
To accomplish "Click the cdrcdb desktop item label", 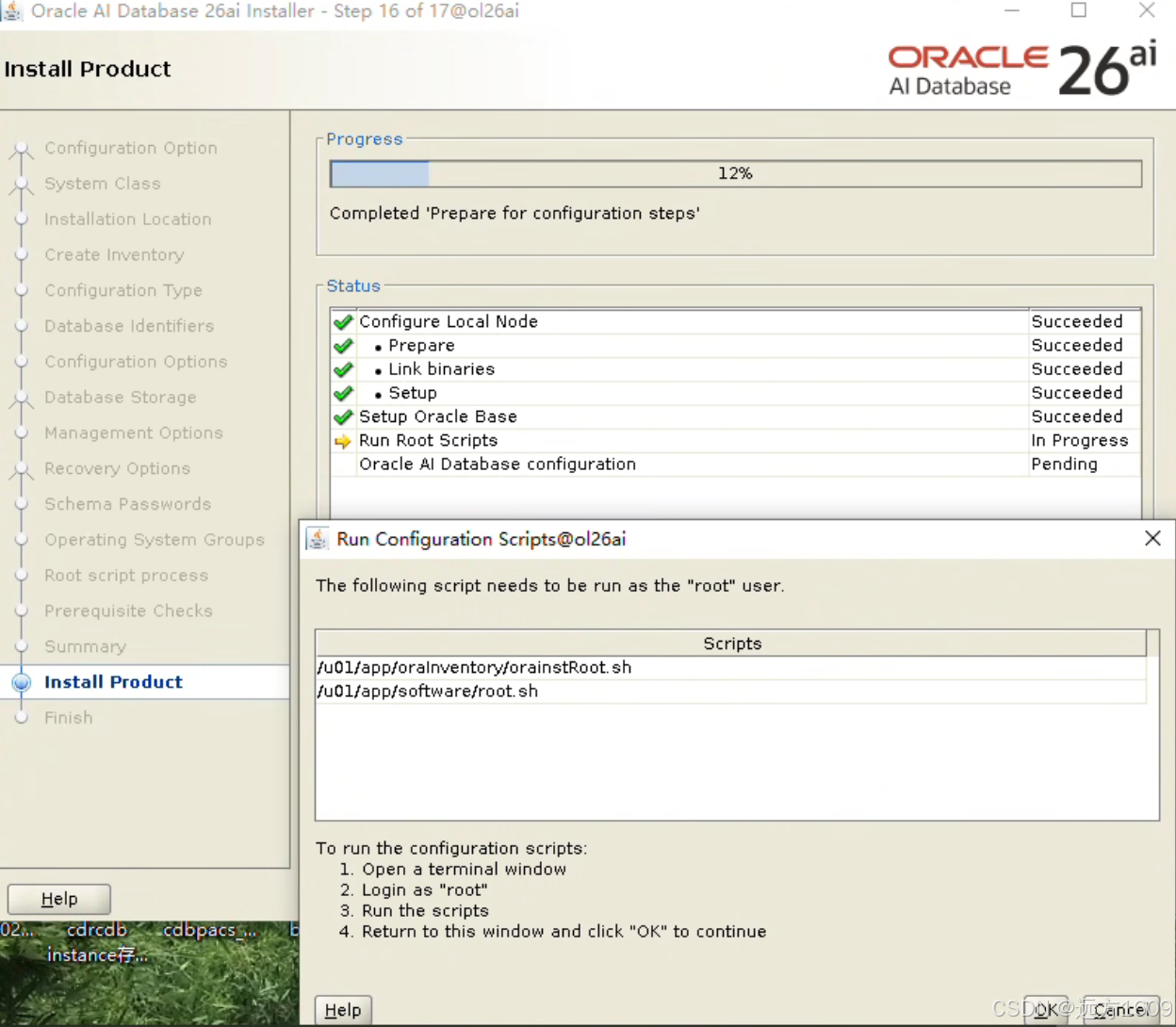I will pyautogui.click(x=96, y=930).
